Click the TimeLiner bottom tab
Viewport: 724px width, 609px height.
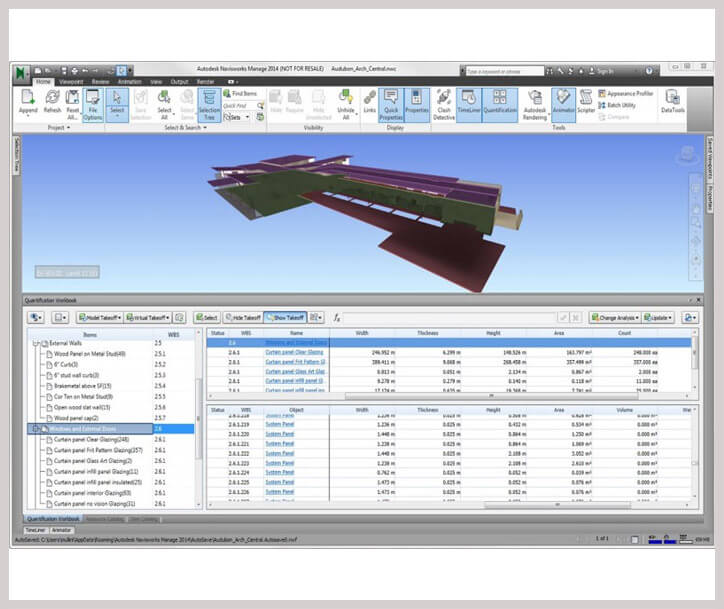[x=35, y=530]
